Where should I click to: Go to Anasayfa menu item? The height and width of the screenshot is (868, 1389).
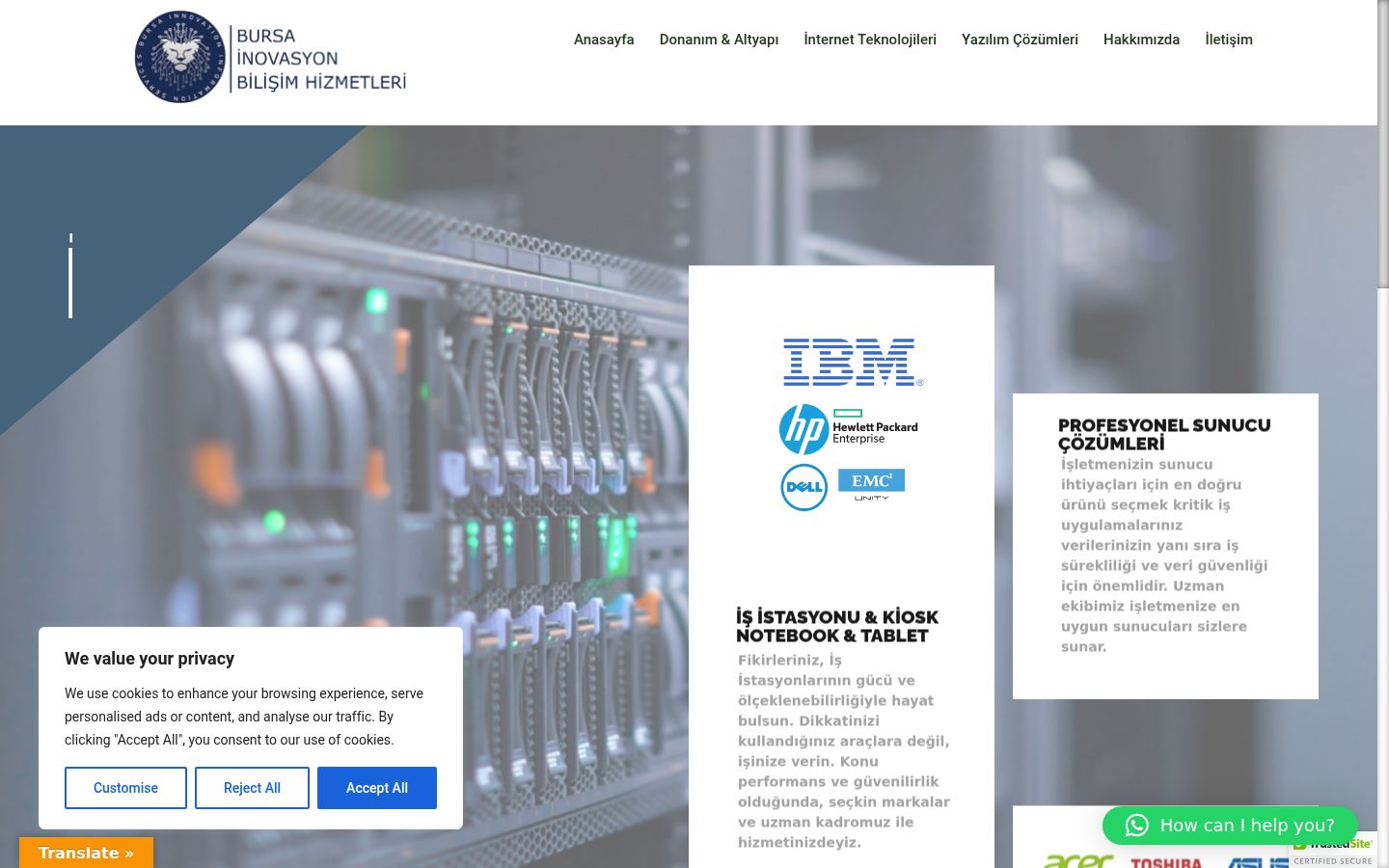pos(604,40)
